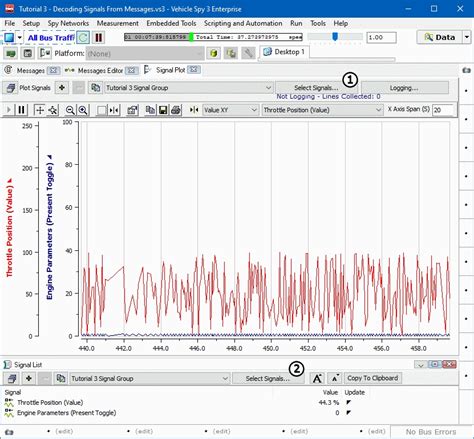Print the signal plot
The width and height of the screenshot is (474, 439).
coord(176,110)
